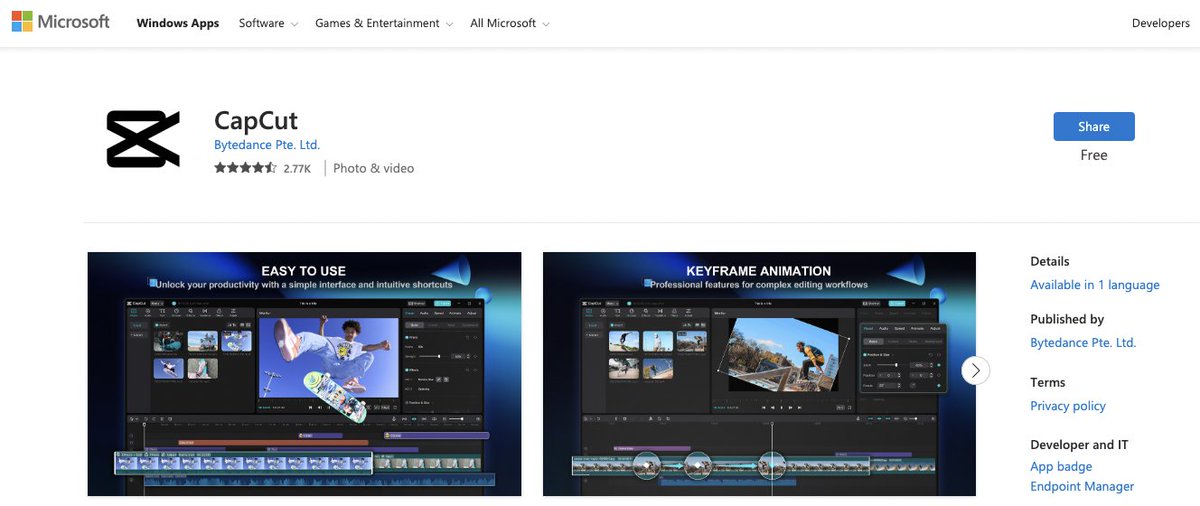This screenshot has height=506, width=1200.
Task: Open the App badge link
Action: (x=1061, y=467)
